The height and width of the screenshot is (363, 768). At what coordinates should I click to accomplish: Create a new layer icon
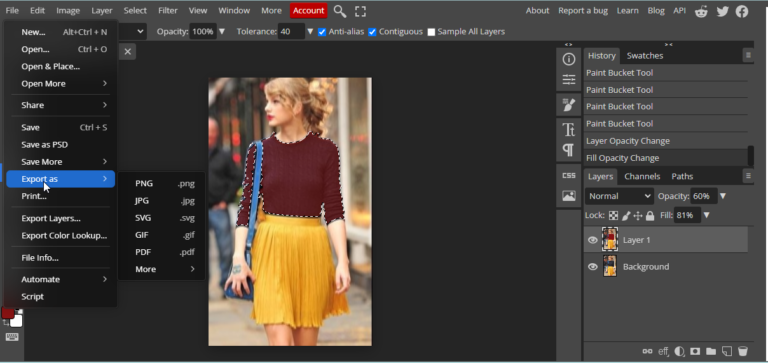pos(727,351)
